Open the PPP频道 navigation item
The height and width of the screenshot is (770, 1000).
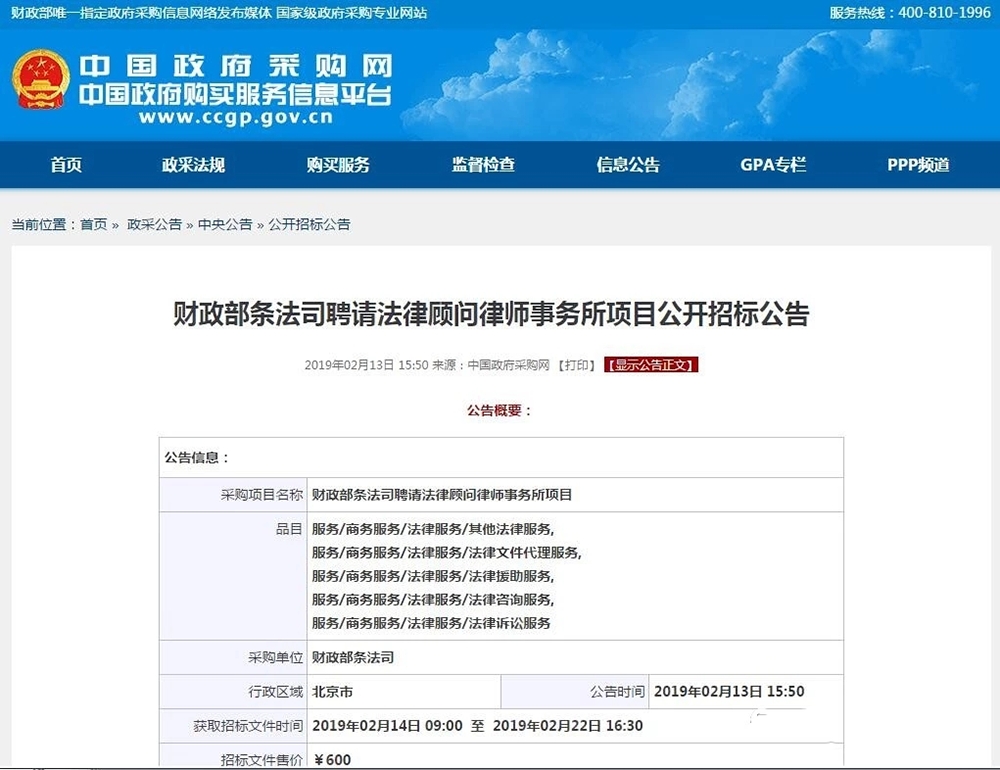(918, 165)
